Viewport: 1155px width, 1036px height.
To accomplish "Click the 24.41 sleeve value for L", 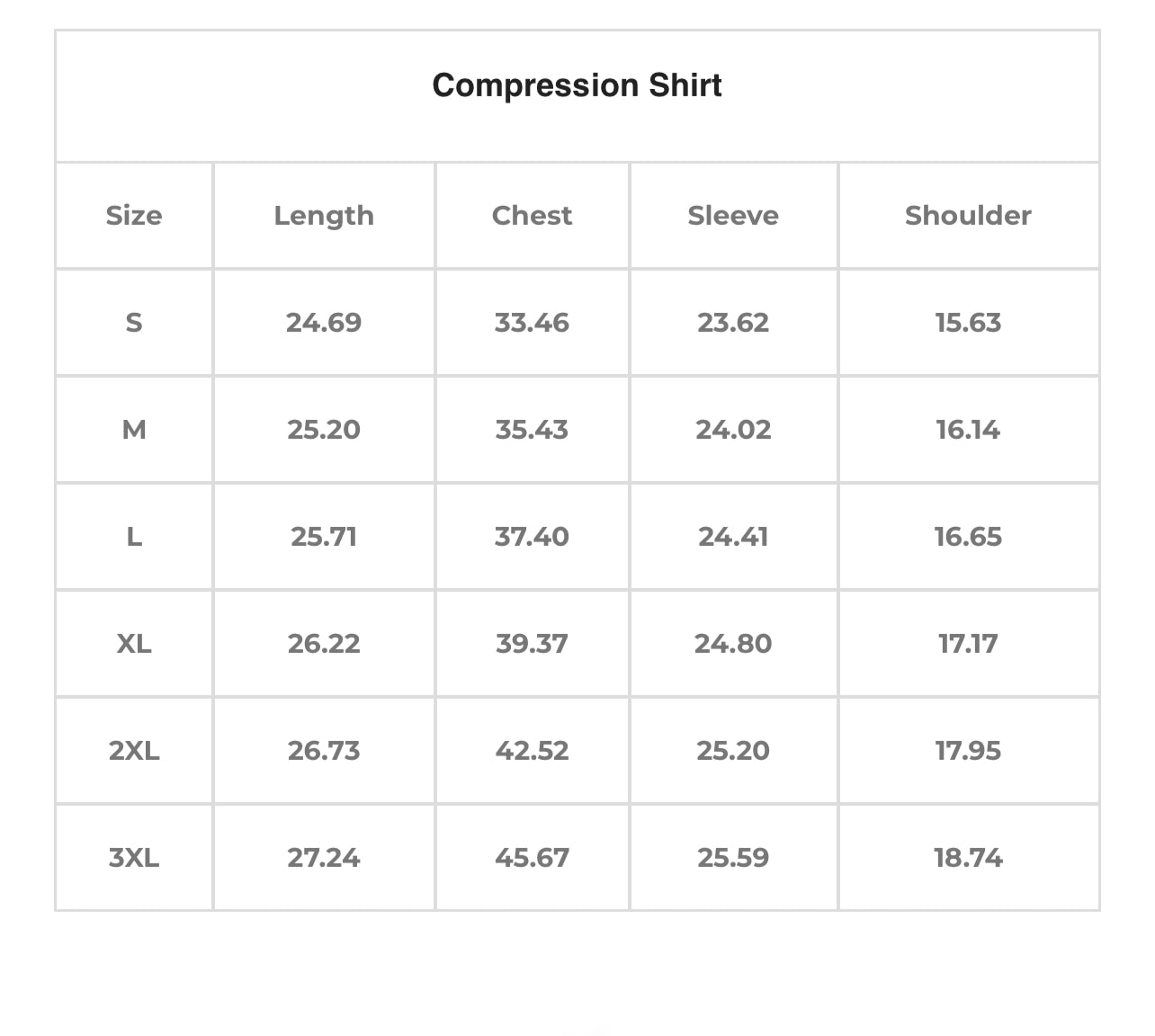I will pos(733,537).
